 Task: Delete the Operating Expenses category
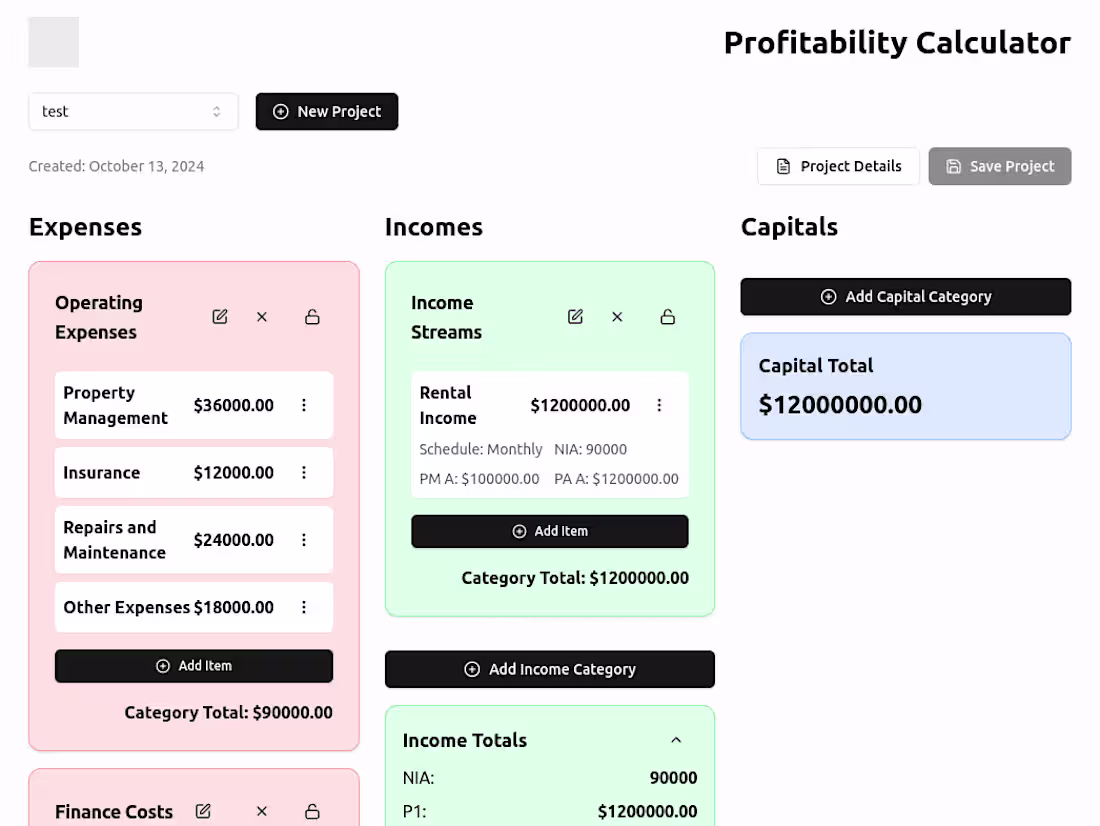point(262,317)
